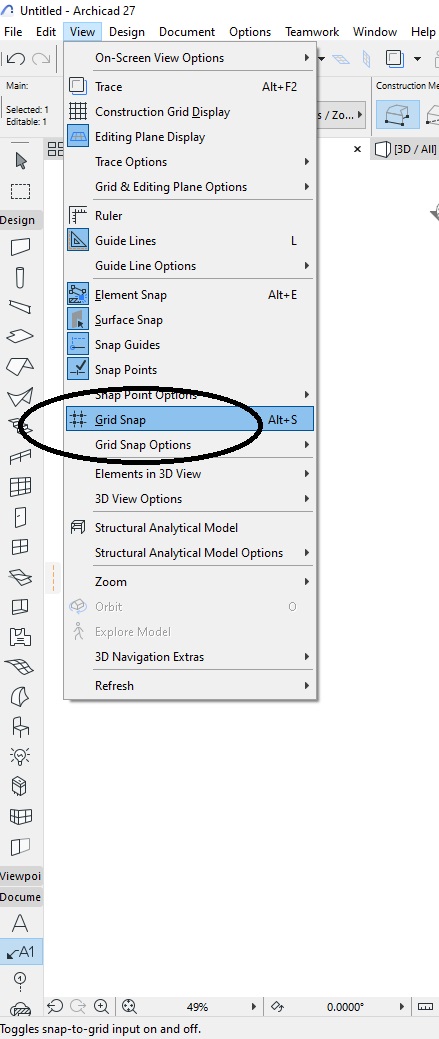Select the Lamp tool icon
This screenshot has height=1039, width=439.
[x=21, y=755]
